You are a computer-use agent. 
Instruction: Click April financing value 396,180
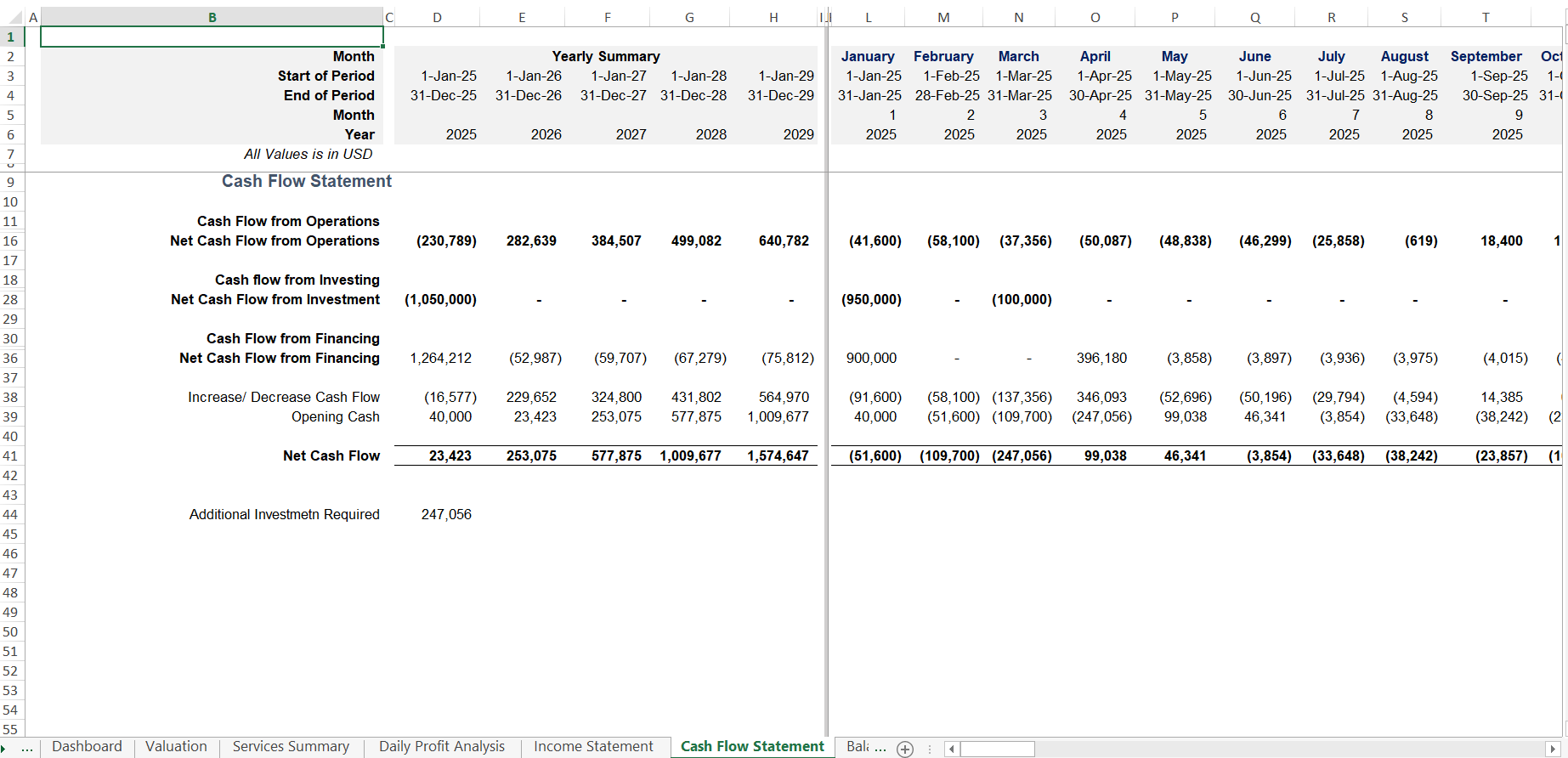pos(1101,358)
